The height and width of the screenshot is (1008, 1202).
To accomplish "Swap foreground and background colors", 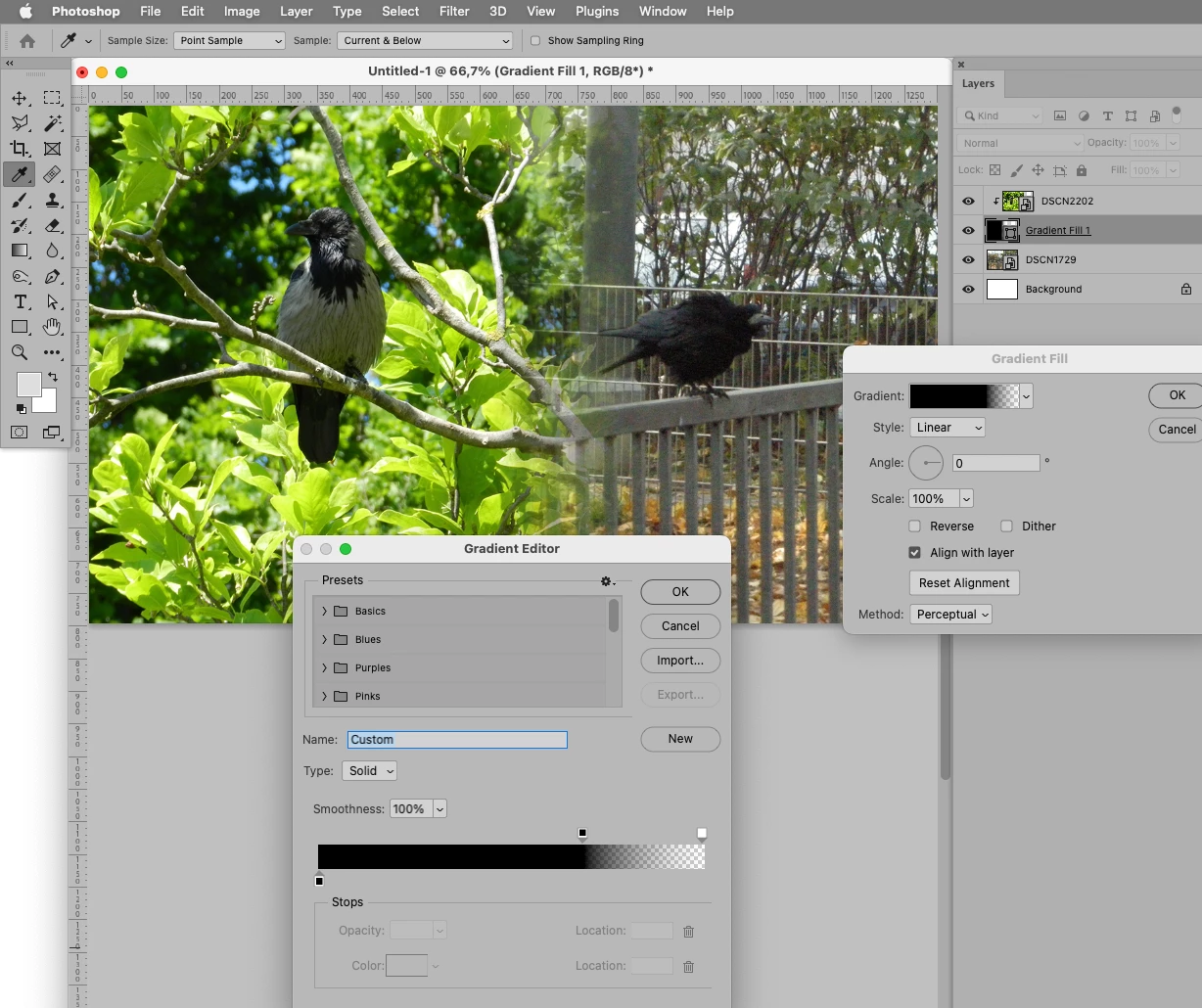I will 52,377.
